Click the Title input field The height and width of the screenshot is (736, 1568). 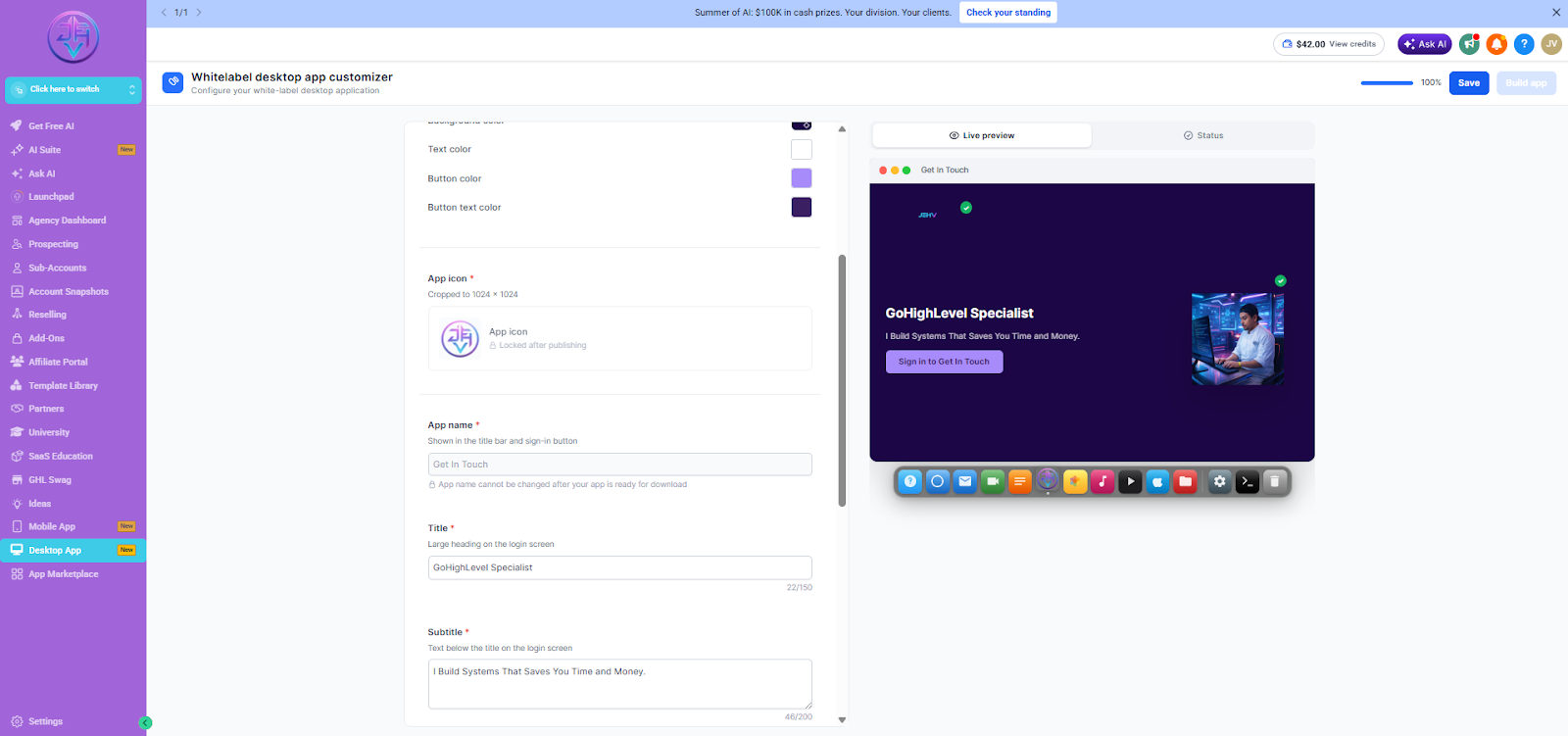click(x=620, y=567)
